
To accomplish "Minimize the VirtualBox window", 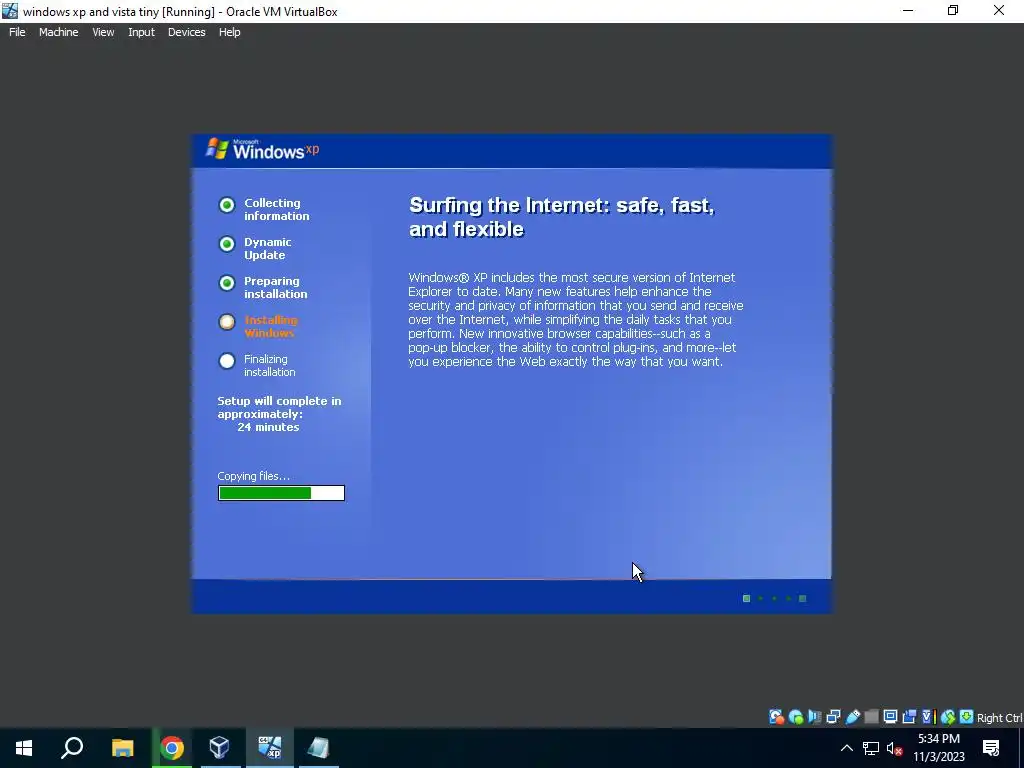I will coord(908,10).
